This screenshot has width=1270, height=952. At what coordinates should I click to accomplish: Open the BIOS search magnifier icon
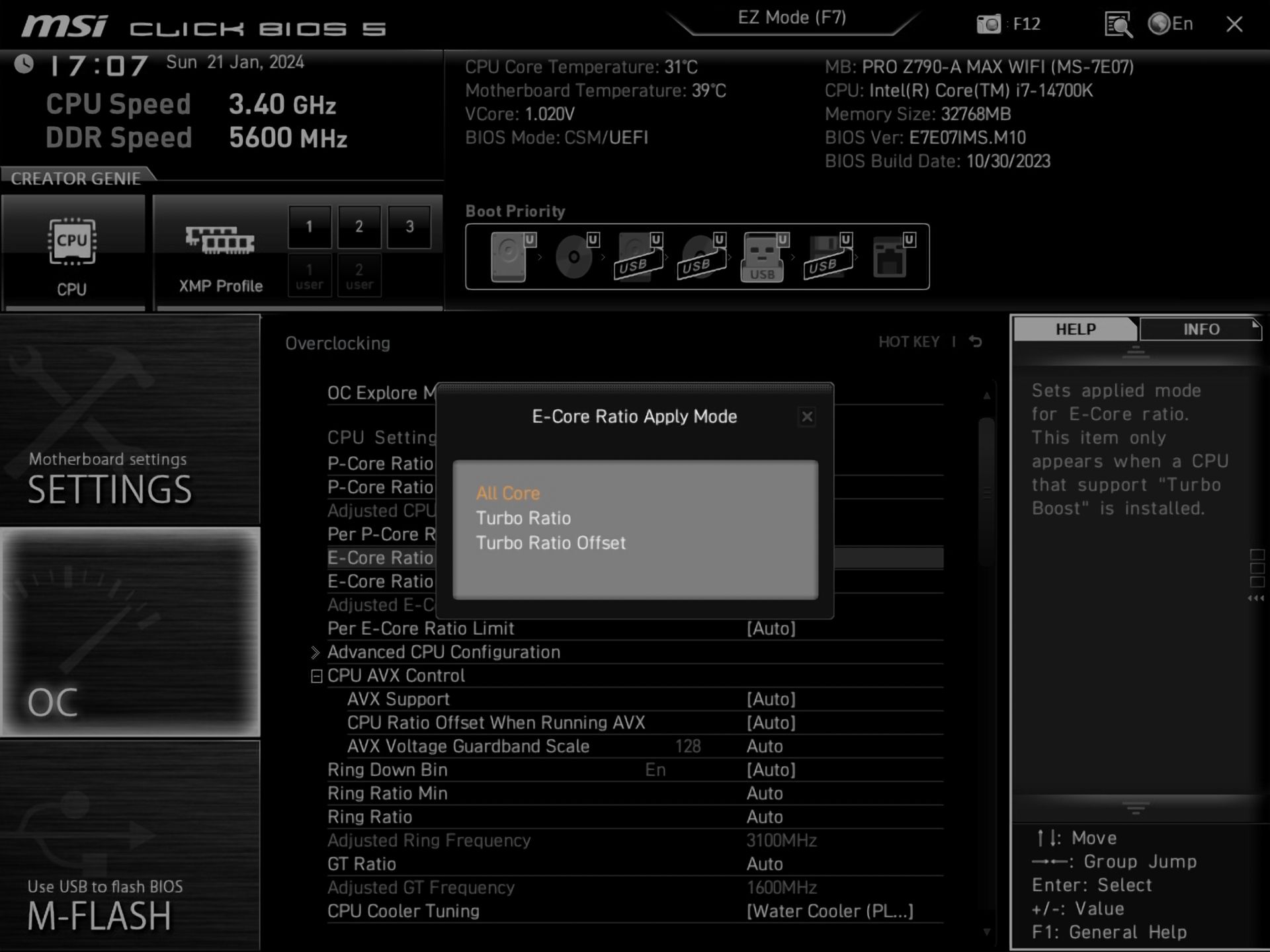point(1118,25)
